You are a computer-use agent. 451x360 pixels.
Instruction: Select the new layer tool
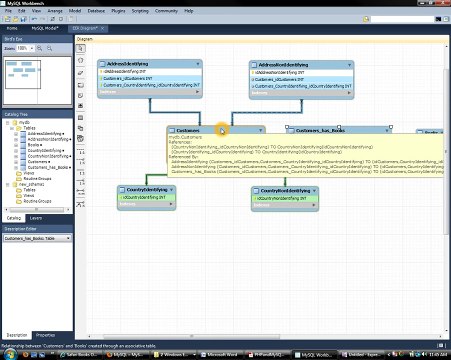(81, 85)
